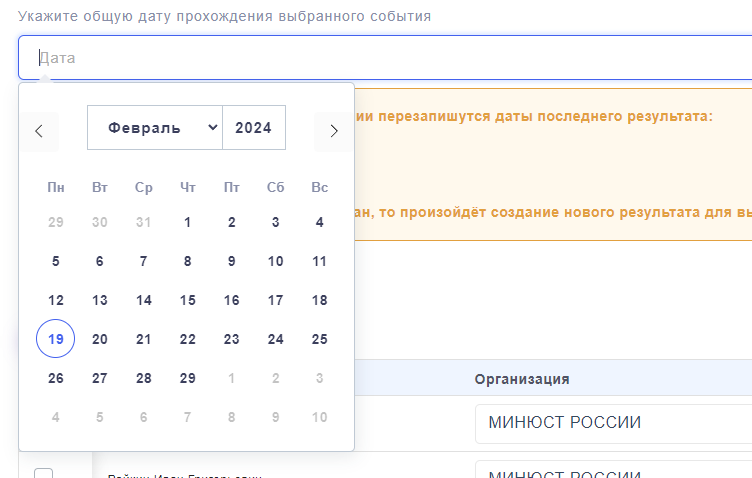The width and height of the screenshot is (752, 478).
Task: Select date 25 in Sunday column
Action: [x=320, y=339]
